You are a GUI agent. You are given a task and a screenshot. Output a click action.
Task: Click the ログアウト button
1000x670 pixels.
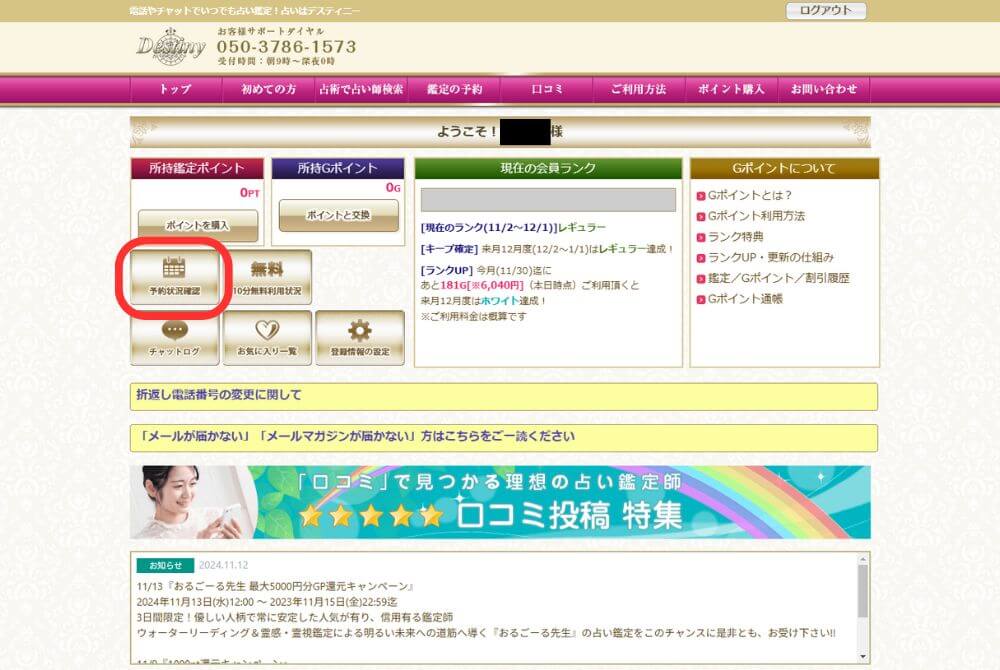826,11
